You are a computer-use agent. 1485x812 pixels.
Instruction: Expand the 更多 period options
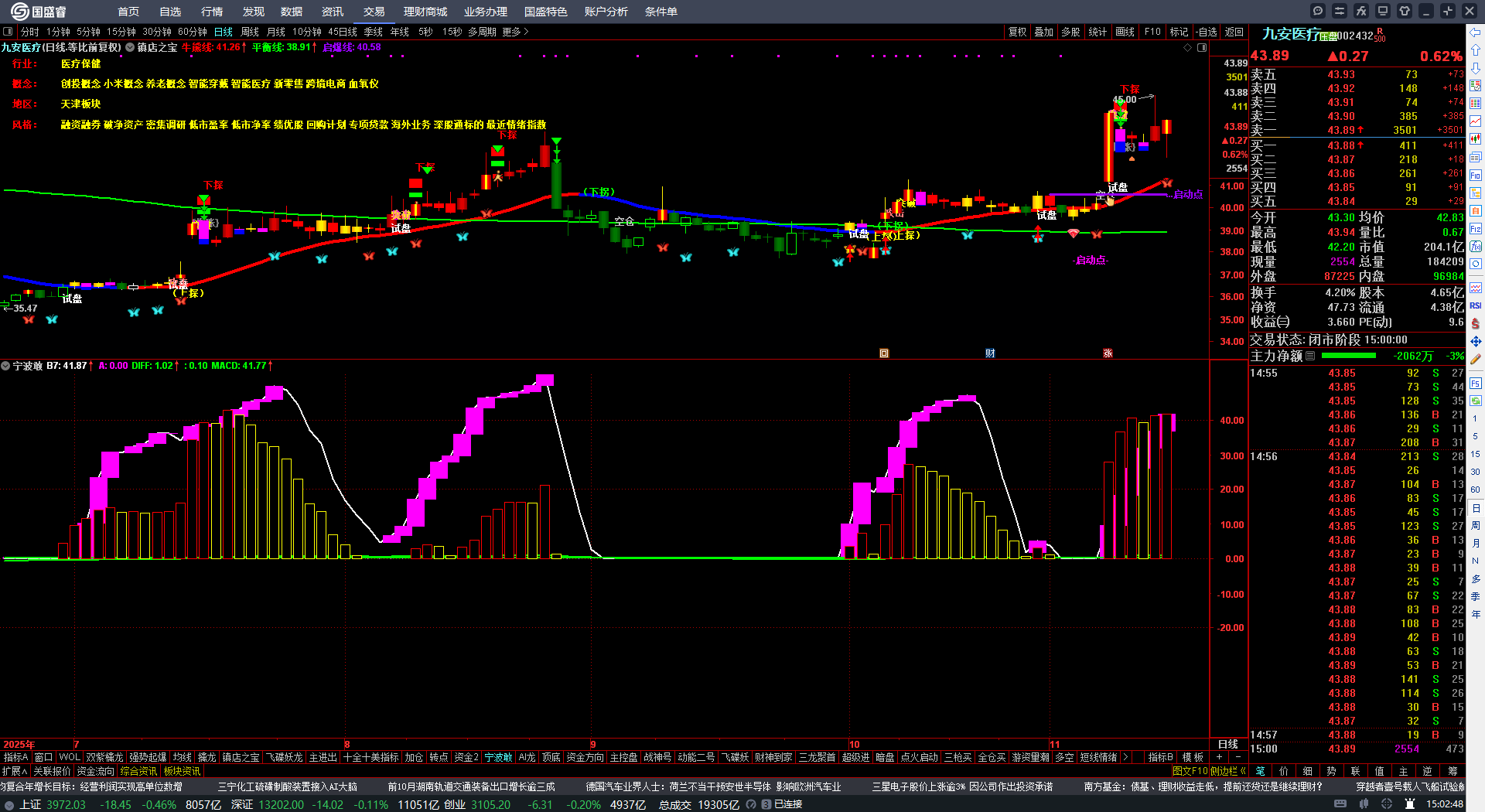pyautogui.click(x=515, y=32)
